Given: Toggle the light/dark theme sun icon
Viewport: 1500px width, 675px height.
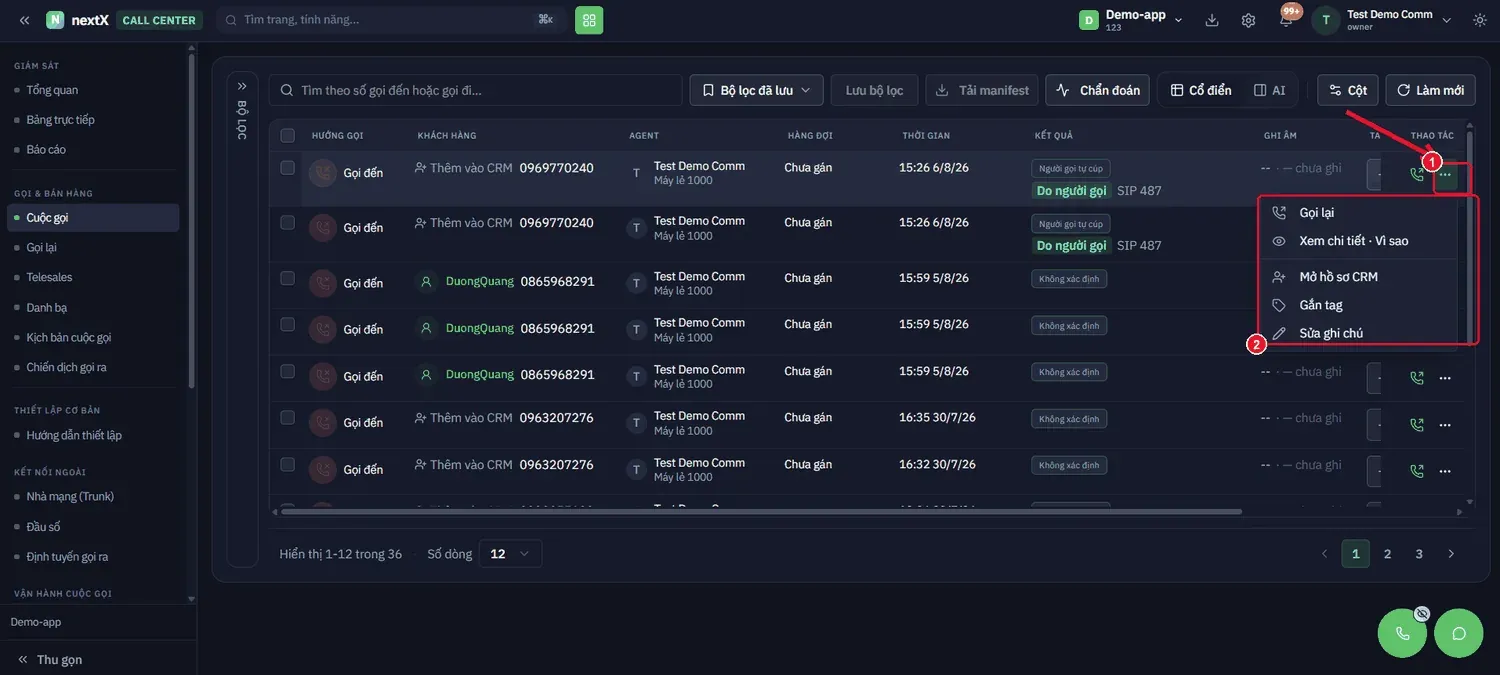Looking at the screenshot, I should click(1480, 20).
